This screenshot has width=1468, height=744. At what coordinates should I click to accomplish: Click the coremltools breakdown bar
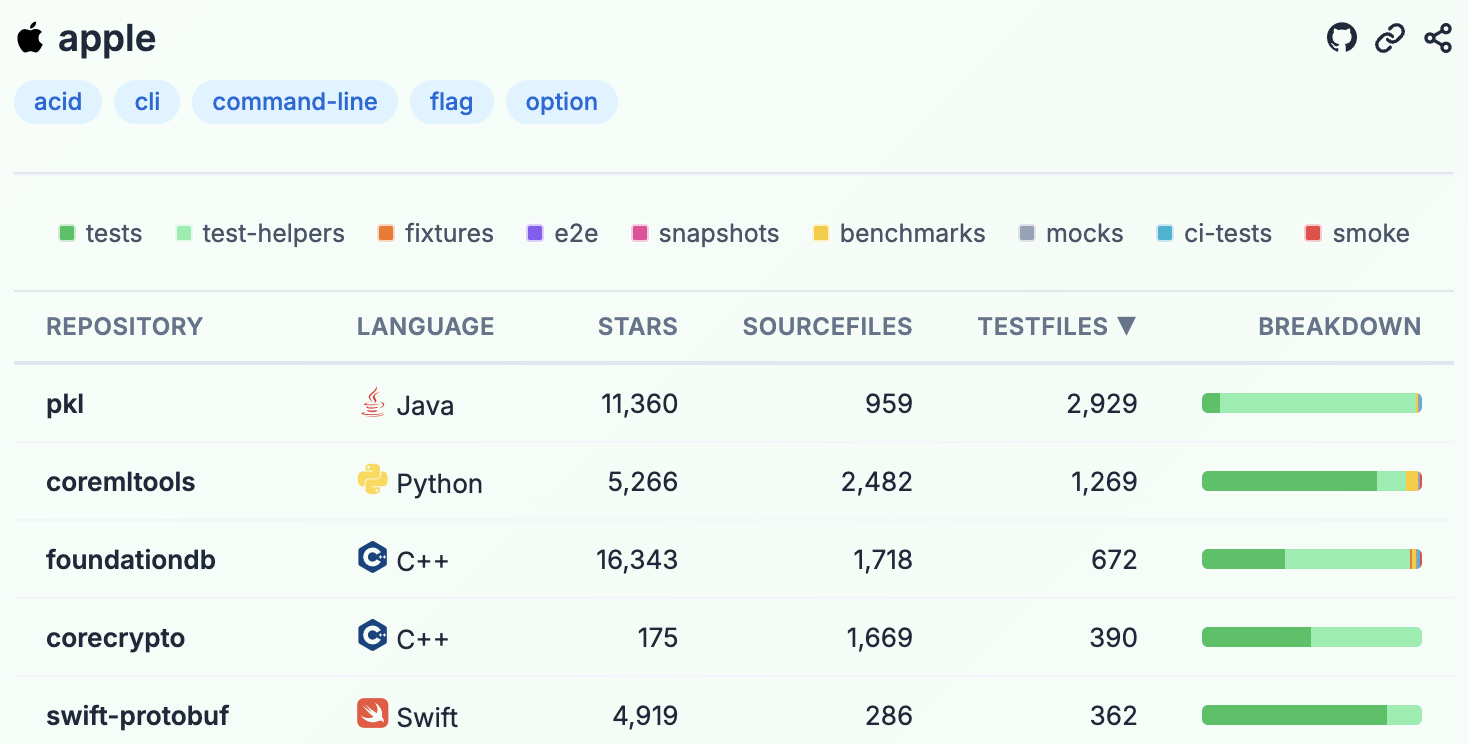click(1312, 481)
